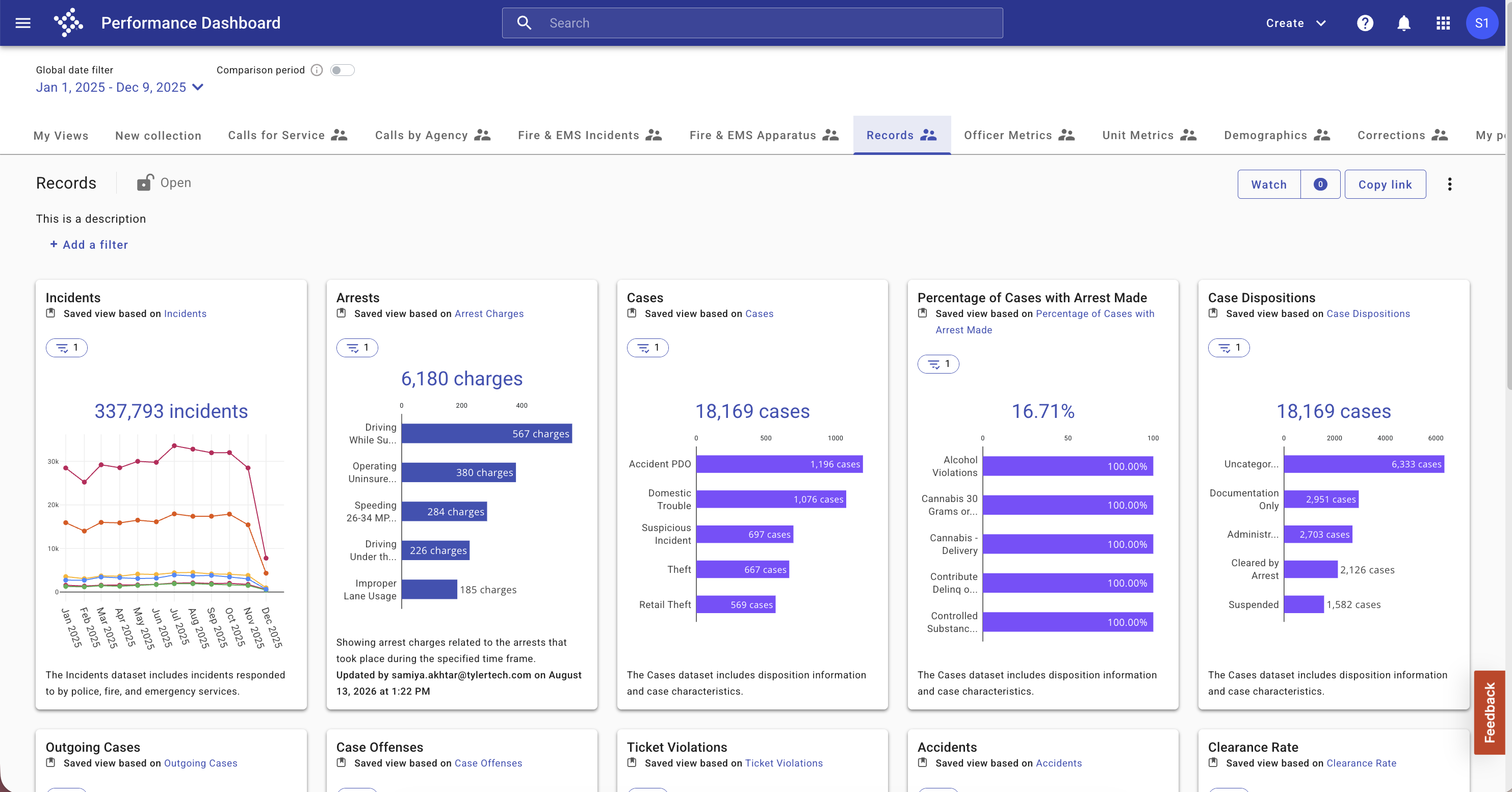The width and height of the screenshot is (1512, 792).
Task: Click the Open lock status toggle
Action: [x=164, y=182]
